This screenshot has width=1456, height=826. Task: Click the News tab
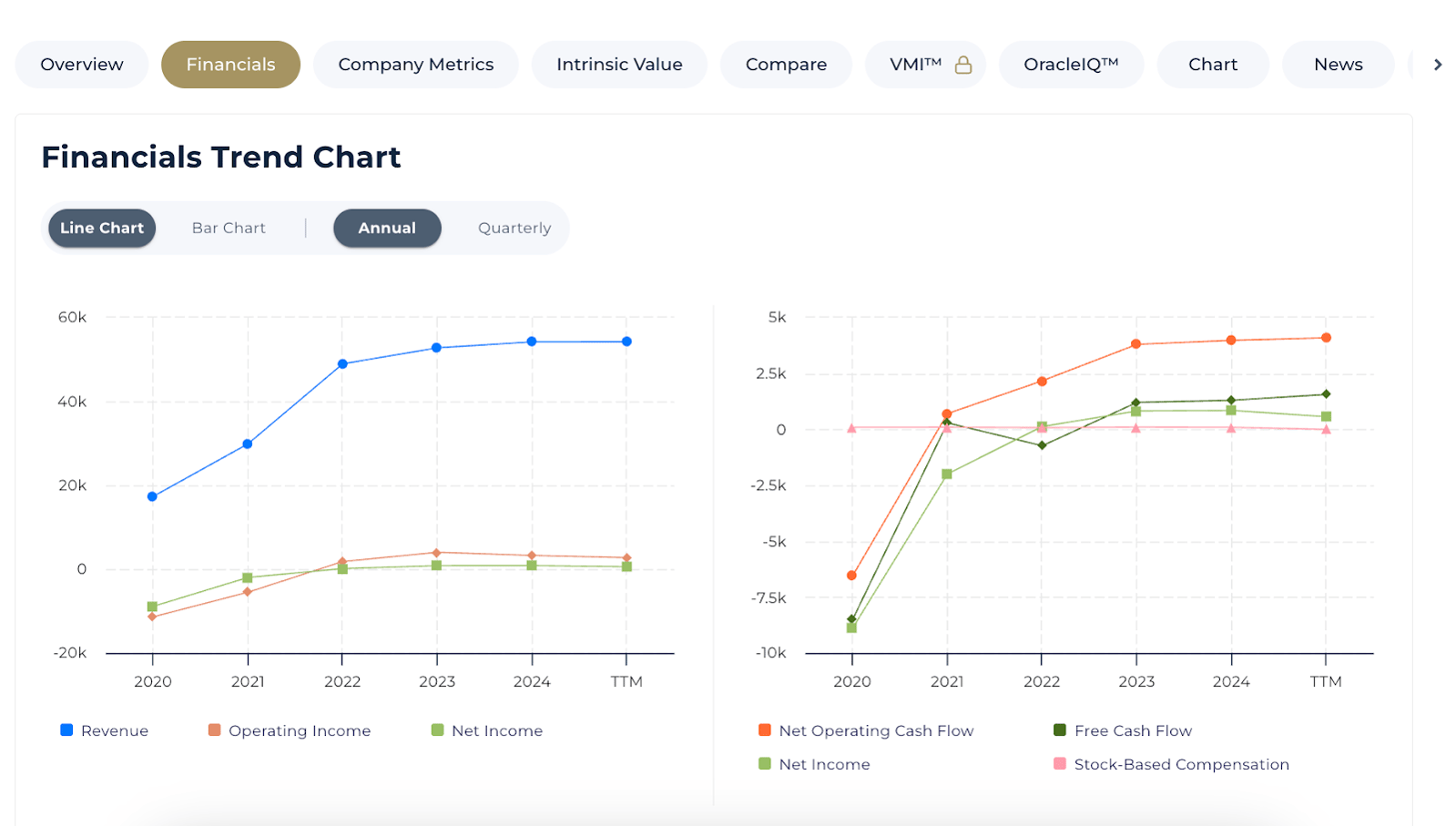coord(1338,65)
